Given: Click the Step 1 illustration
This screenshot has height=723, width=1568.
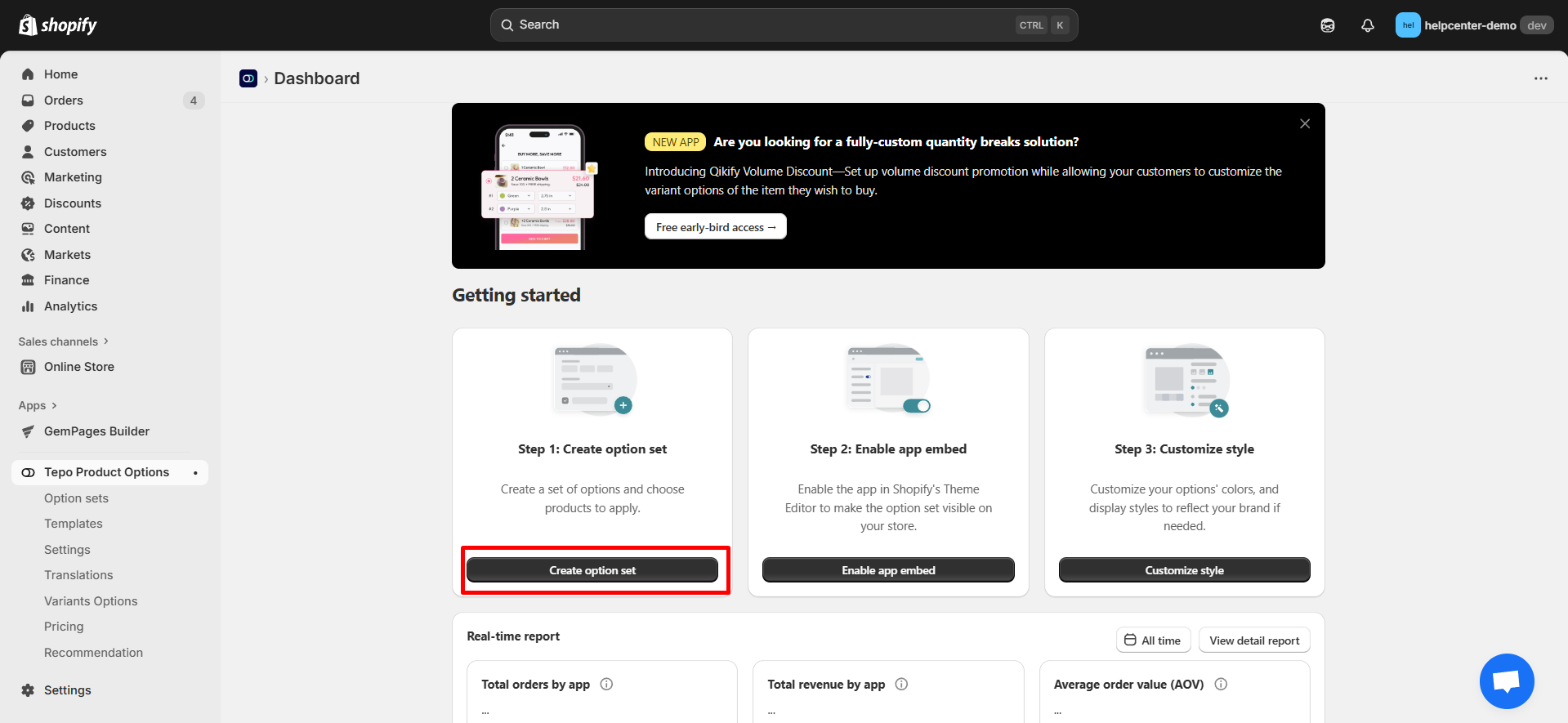Looking at the screenshot, I should tap(593, 380).
